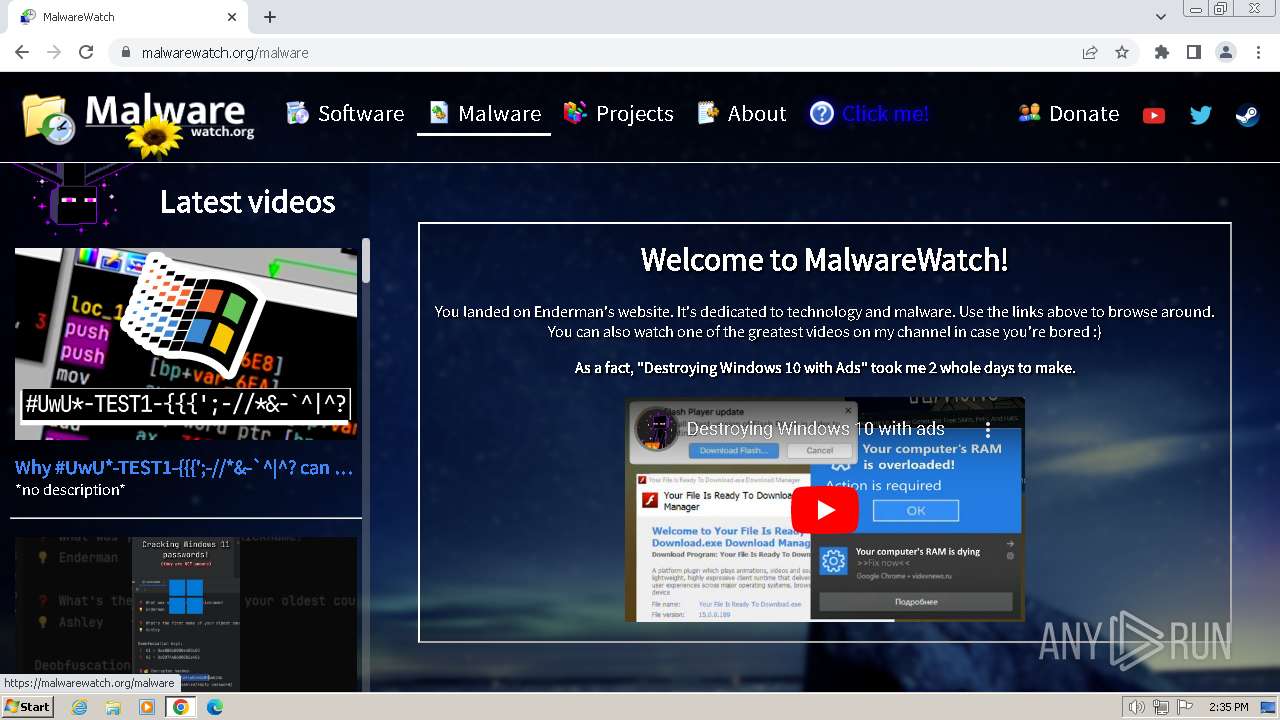Image resolution: width=1280 pixels, height=720 pixels.
Task: Click the taskbar clock showing 2:35 PM
Action: 1228,707
